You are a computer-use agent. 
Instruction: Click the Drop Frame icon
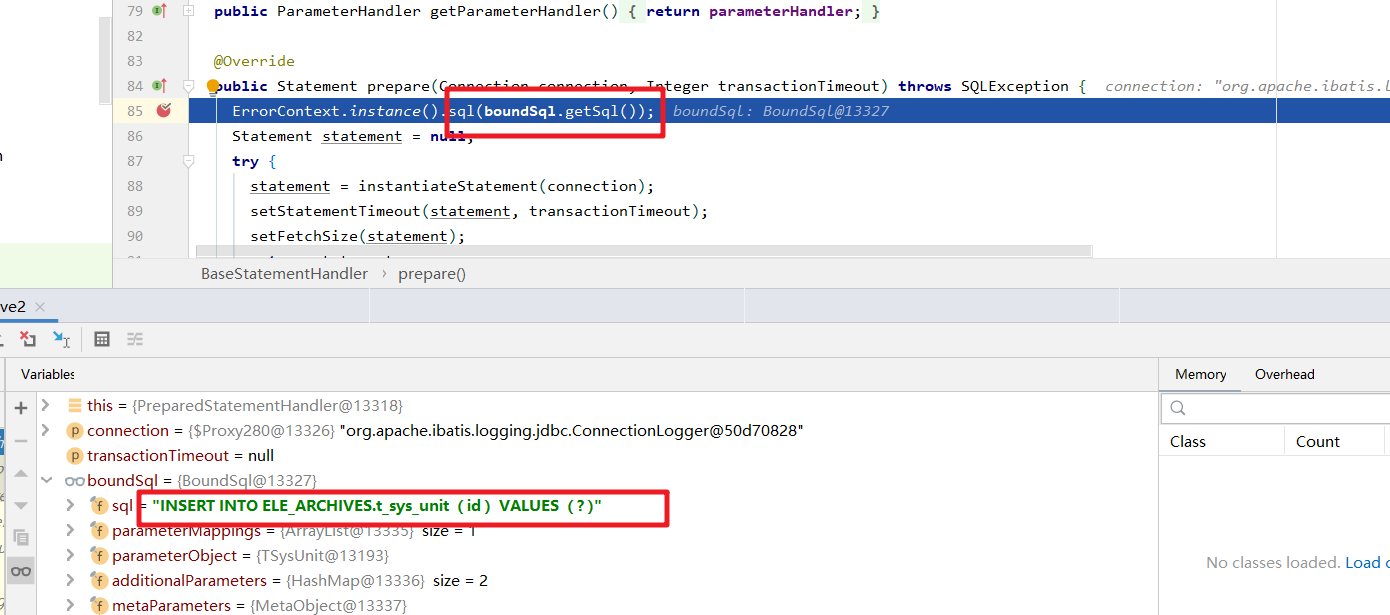click(x=27, y=339)
